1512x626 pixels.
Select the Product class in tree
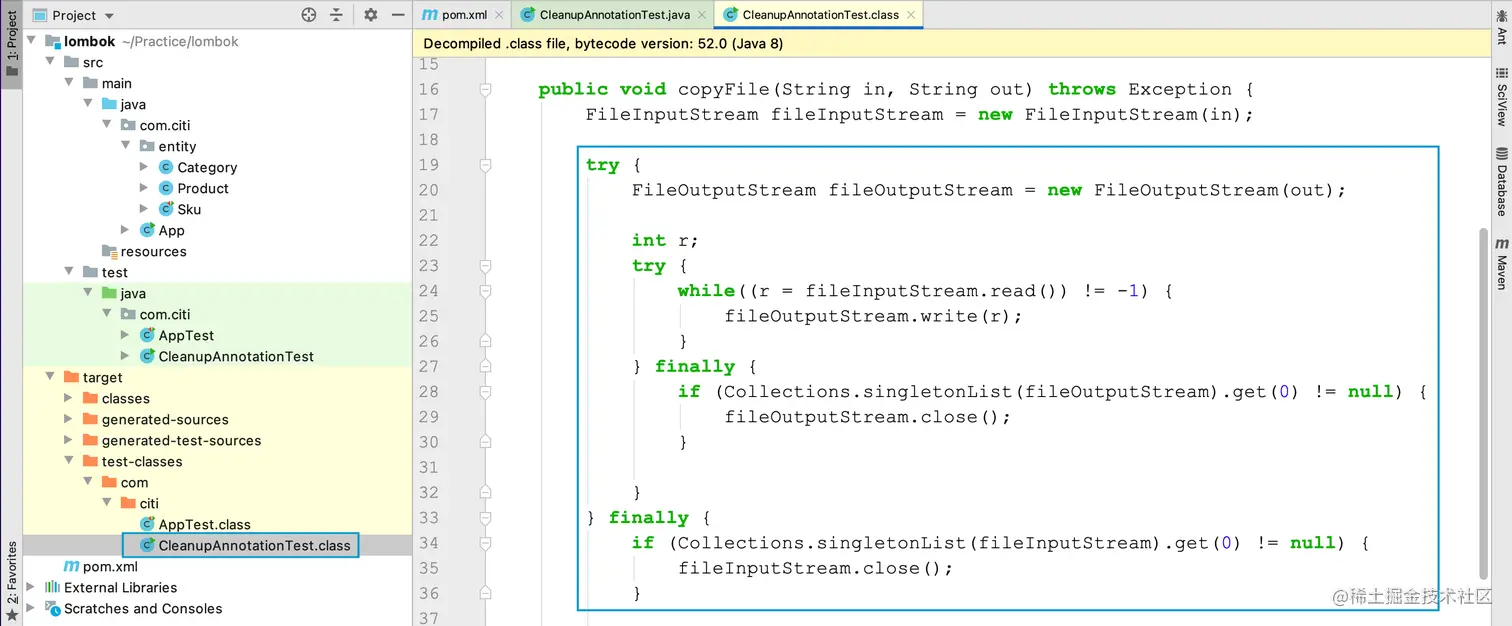click(203, 188)
